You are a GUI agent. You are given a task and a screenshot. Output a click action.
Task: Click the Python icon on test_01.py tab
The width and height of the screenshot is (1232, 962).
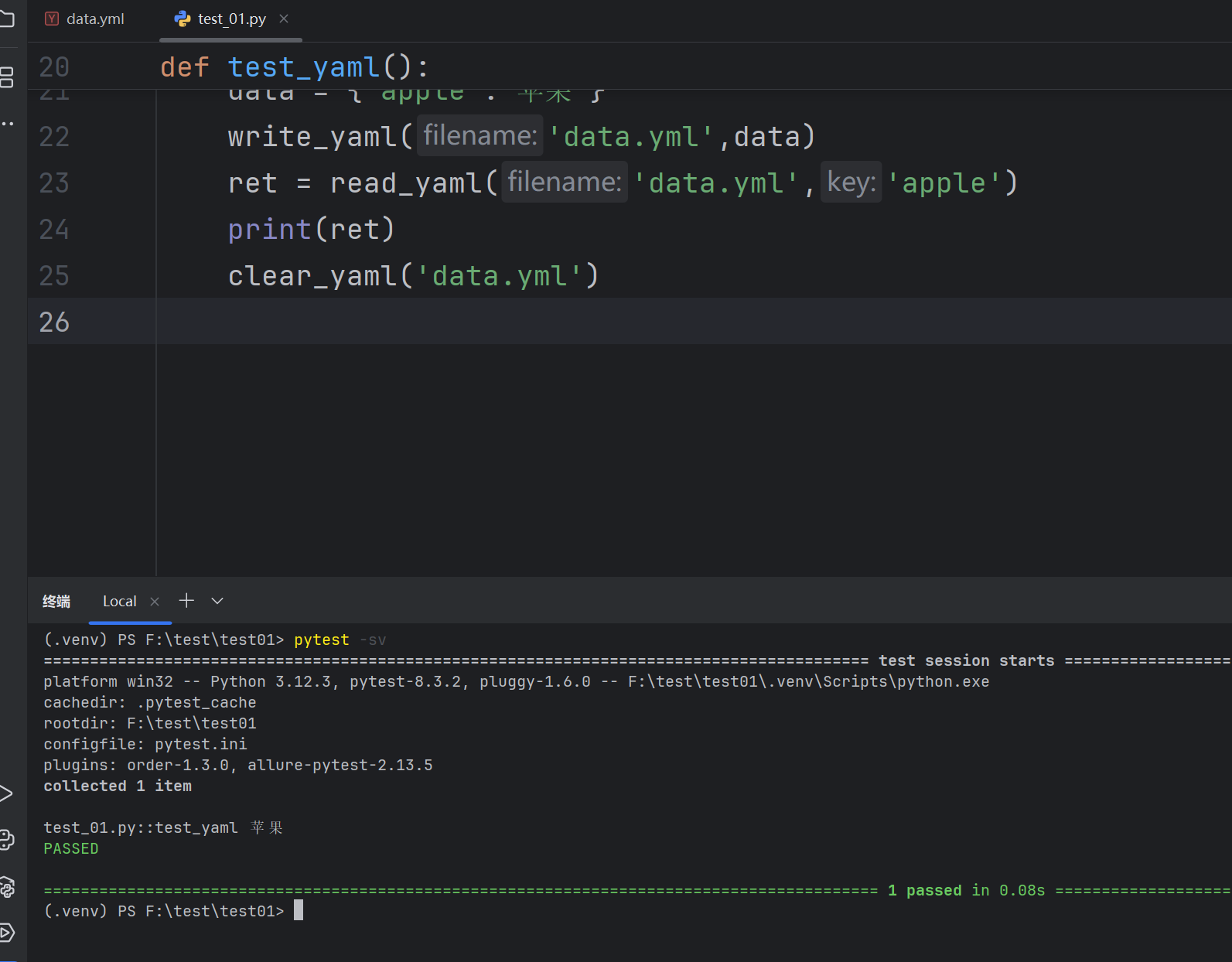click(183, 19)
